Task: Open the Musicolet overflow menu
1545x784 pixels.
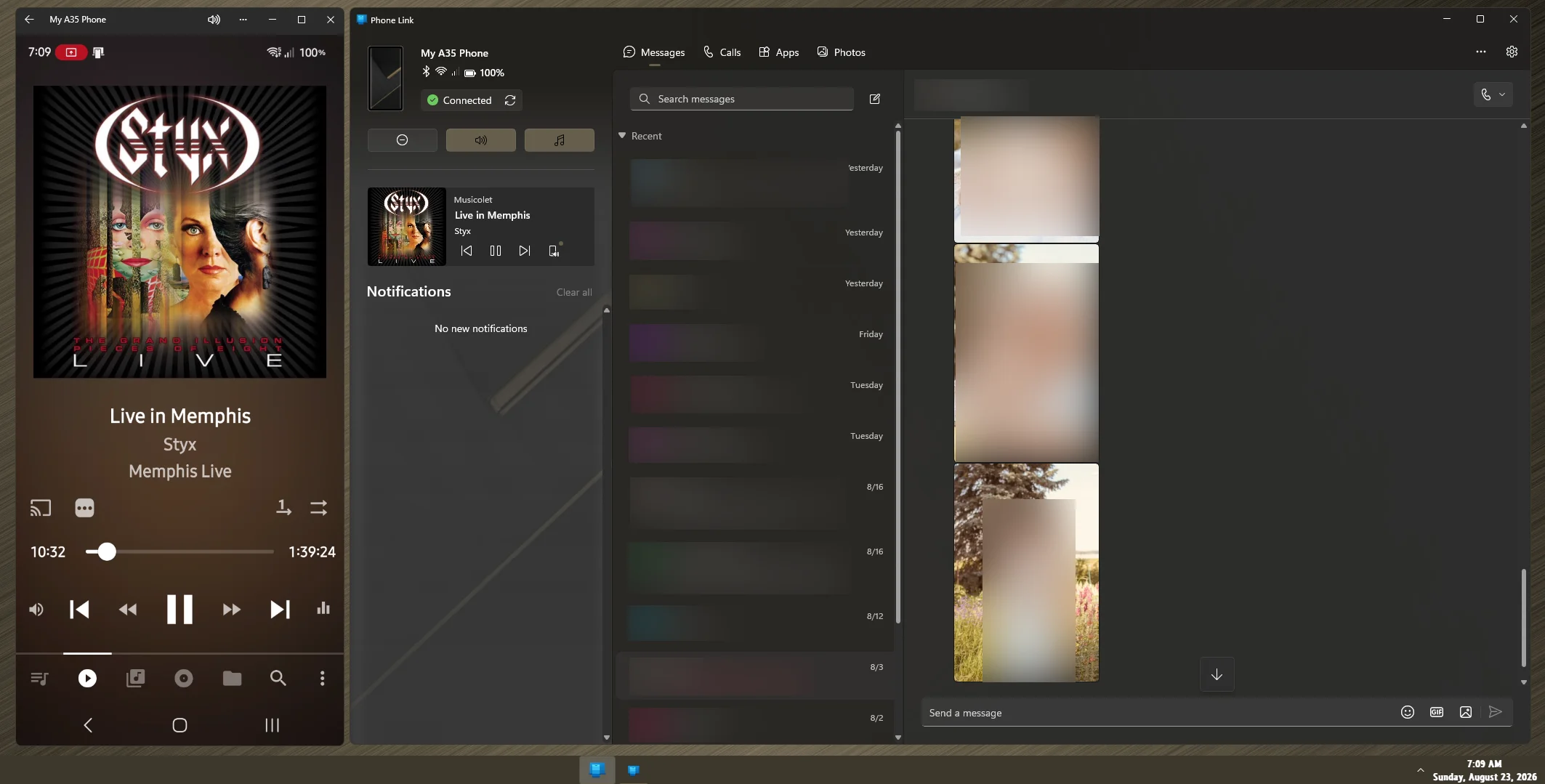Action: [323, 678]
